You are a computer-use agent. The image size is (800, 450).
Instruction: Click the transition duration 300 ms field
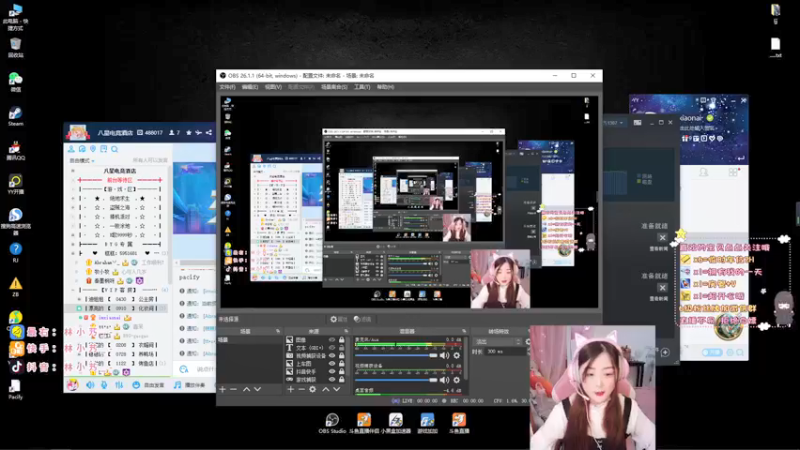tap(505, 352)
